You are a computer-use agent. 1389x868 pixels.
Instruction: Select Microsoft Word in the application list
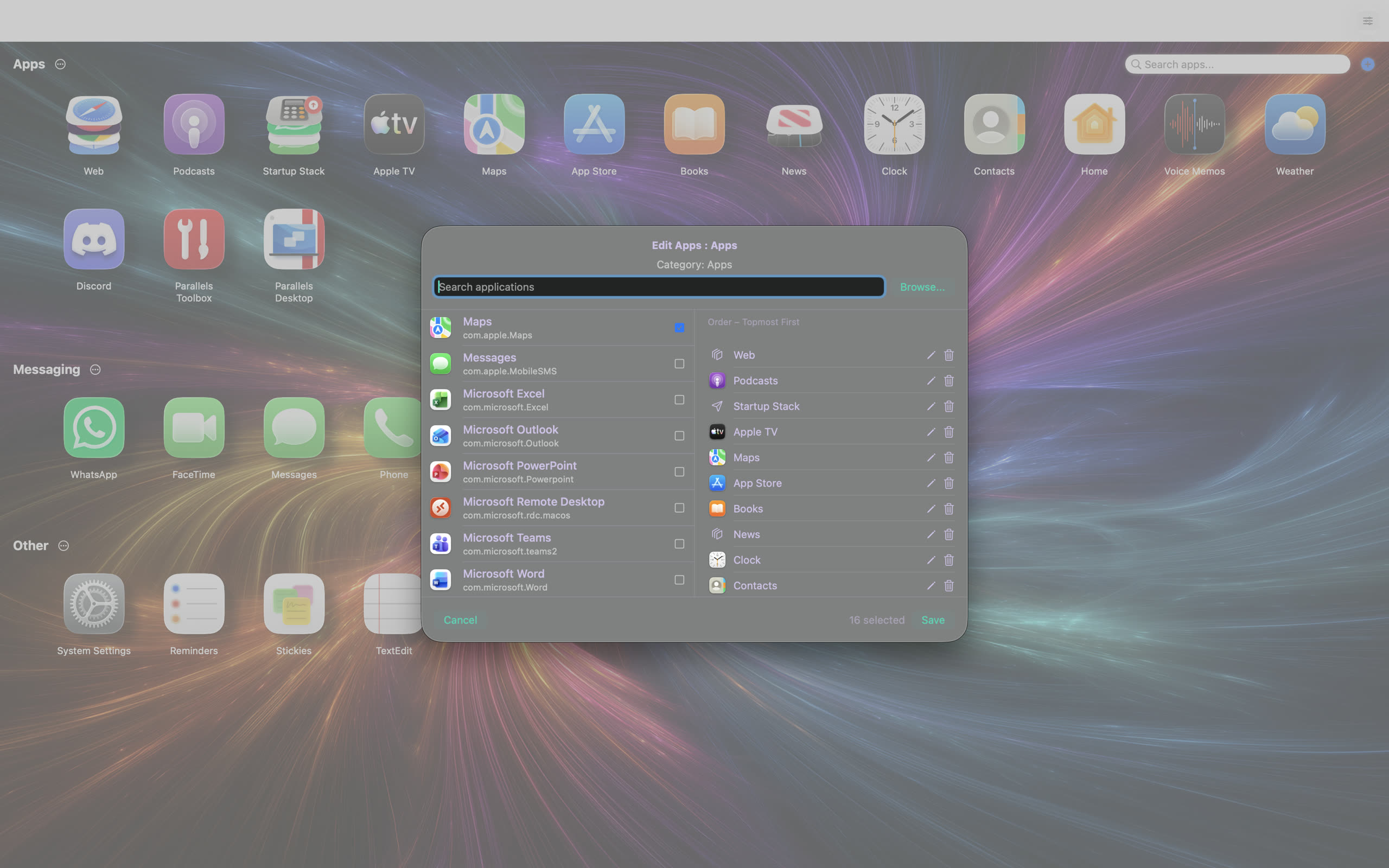[x=558, y=580]
